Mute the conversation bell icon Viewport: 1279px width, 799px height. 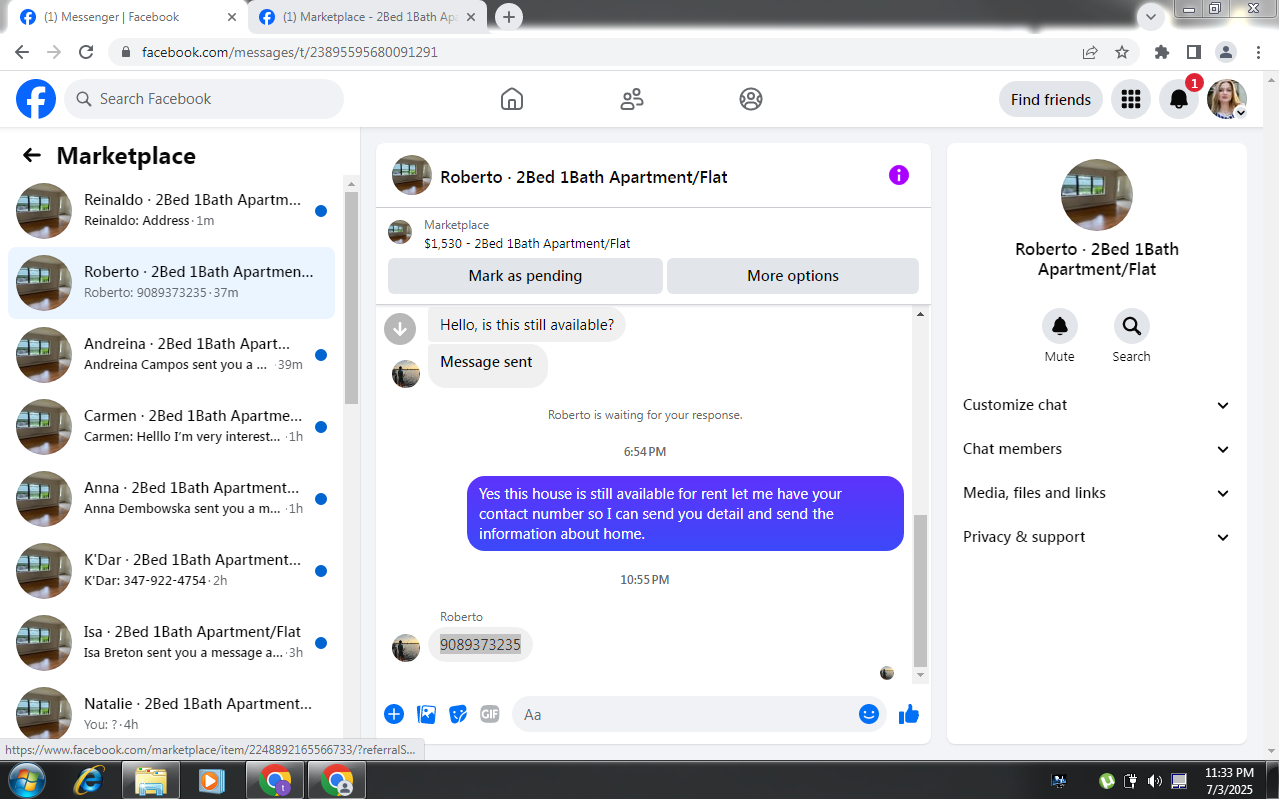pyautogui.click(x=1059, y=326)
